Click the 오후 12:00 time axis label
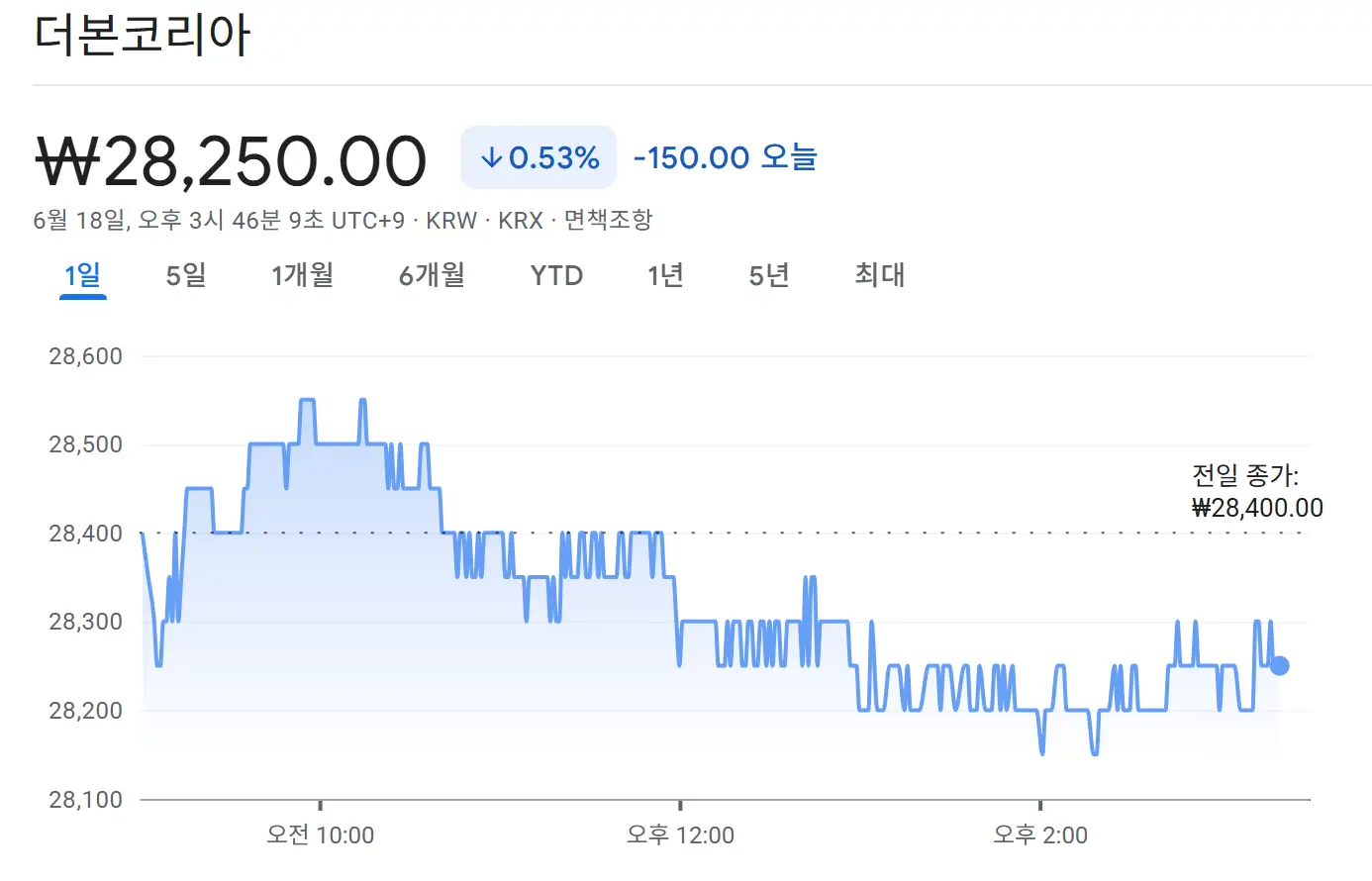This screenshot has height=881, width=1372. [x=680, y=835]
